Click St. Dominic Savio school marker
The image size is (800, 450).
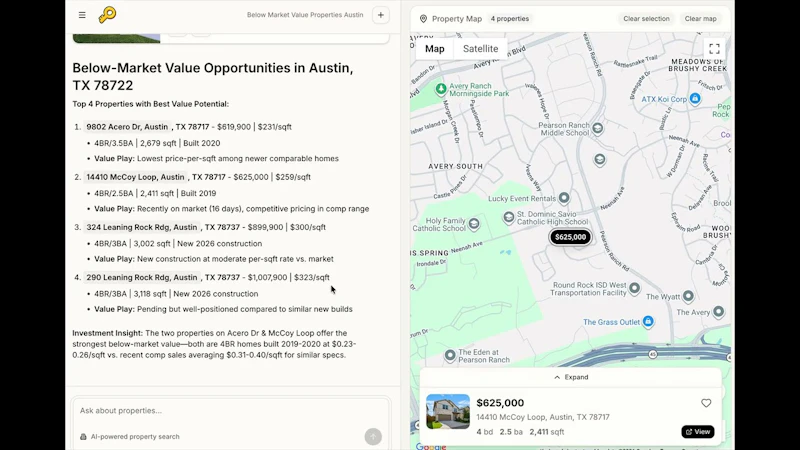[x=509, y=217]
